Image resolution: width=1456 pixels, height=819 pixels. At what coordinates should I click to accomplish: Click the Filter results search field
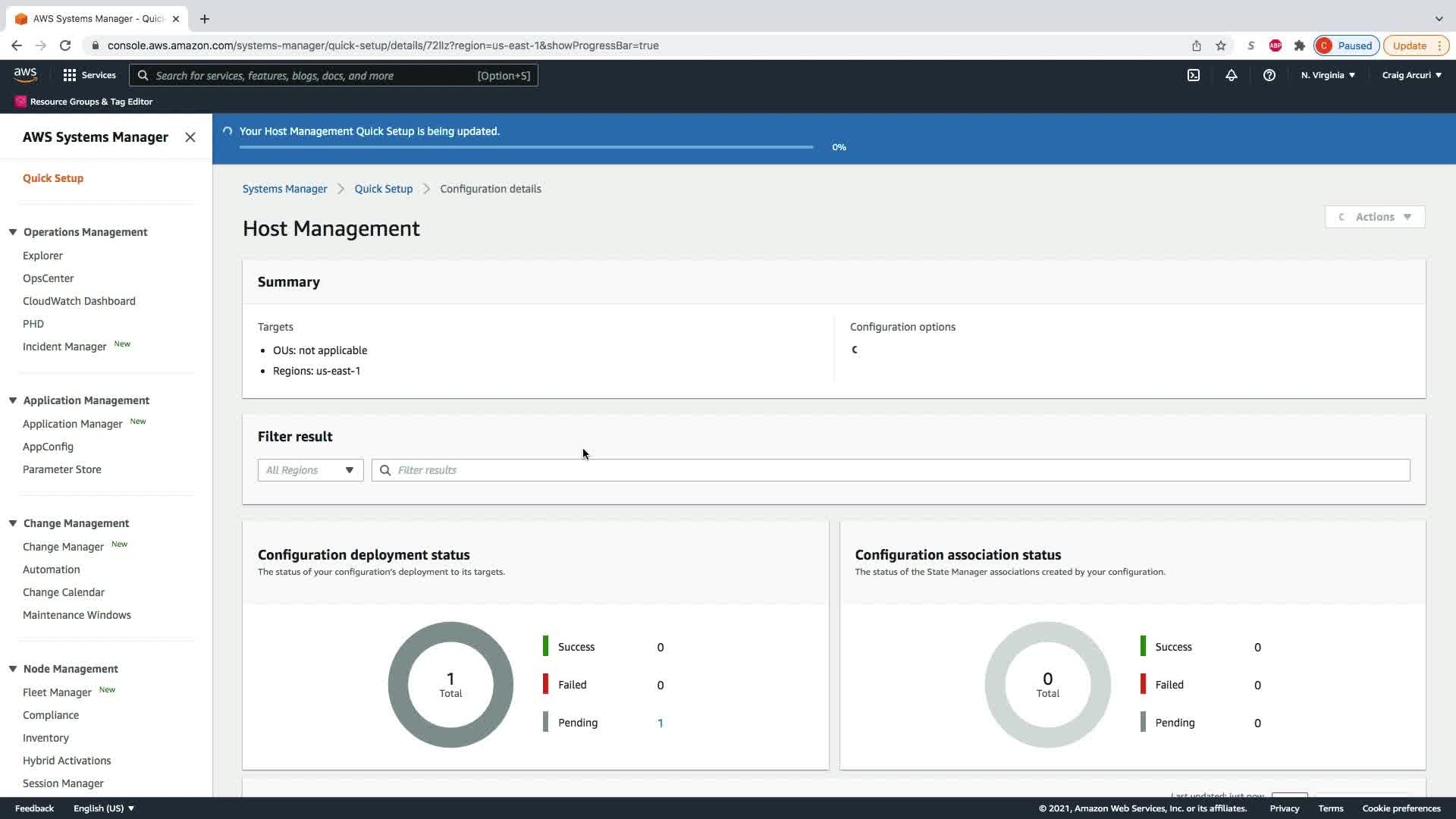pos(890,470)
